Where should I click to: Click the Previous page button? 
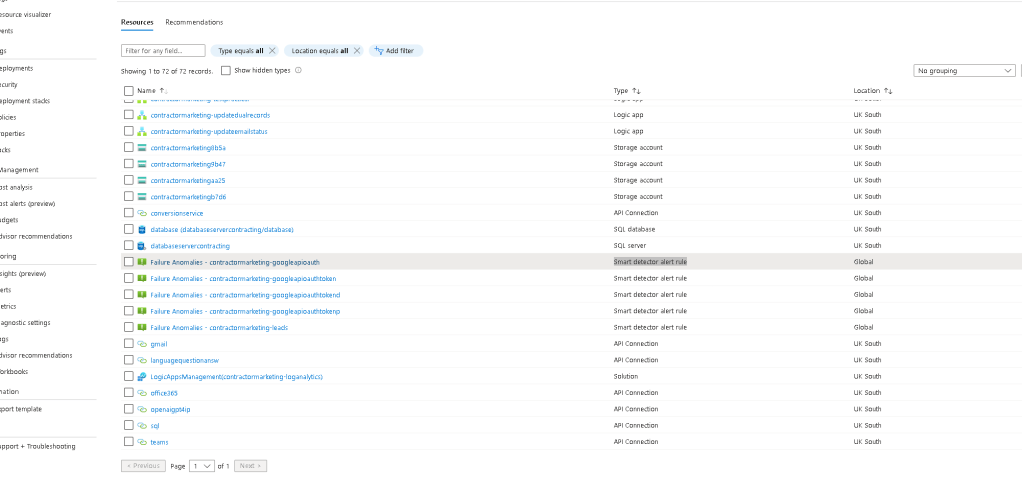click(143, 466)
